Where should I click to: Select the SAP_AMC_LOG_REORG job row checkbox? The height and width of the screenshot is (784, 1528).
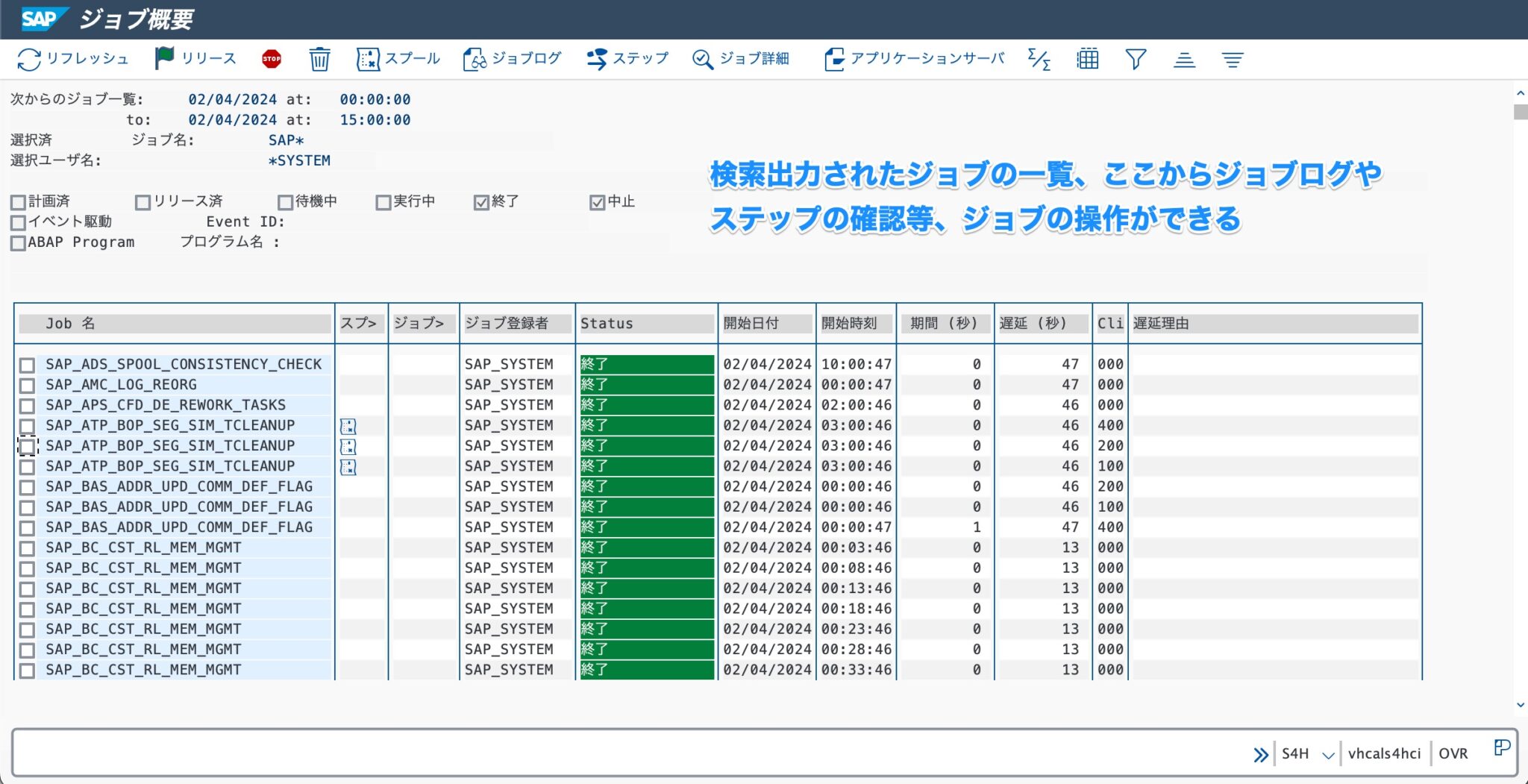28,384
